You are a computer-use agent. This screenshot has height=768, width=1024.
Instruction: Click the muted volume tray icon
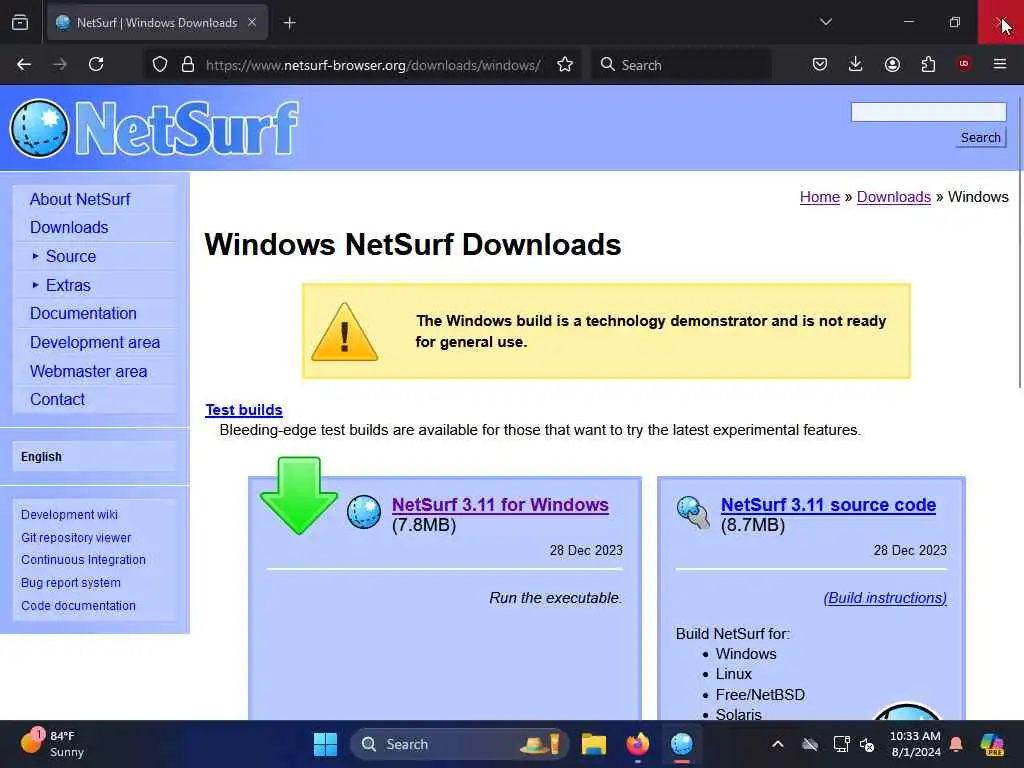click(x=867, y=744)
